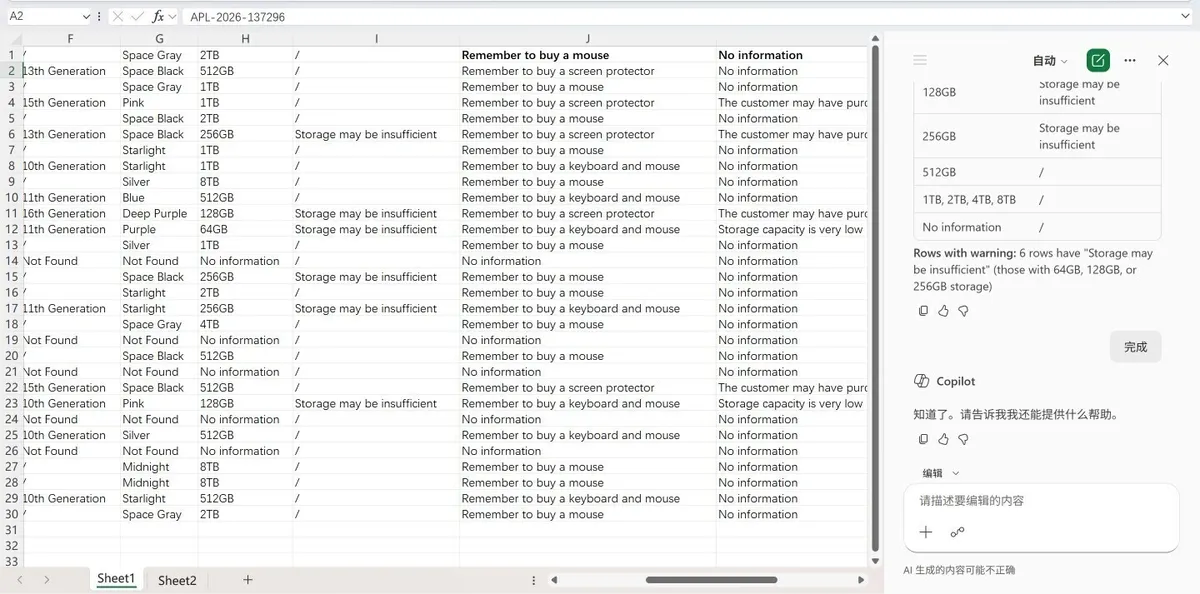The height and width of the screenshot is (594, 1200).
Task: Expand the formula bar with right-side chevron
Action: (x=1186, y=17)
